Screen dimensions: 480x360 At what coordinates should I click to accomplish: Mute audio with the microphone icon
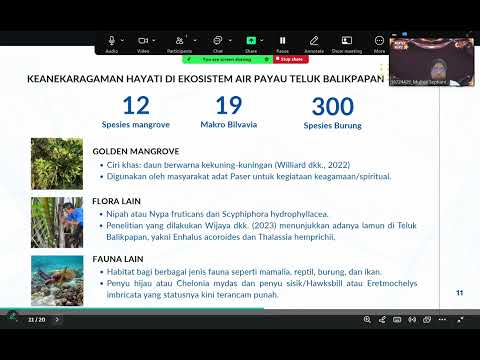[x=112, y=41]
